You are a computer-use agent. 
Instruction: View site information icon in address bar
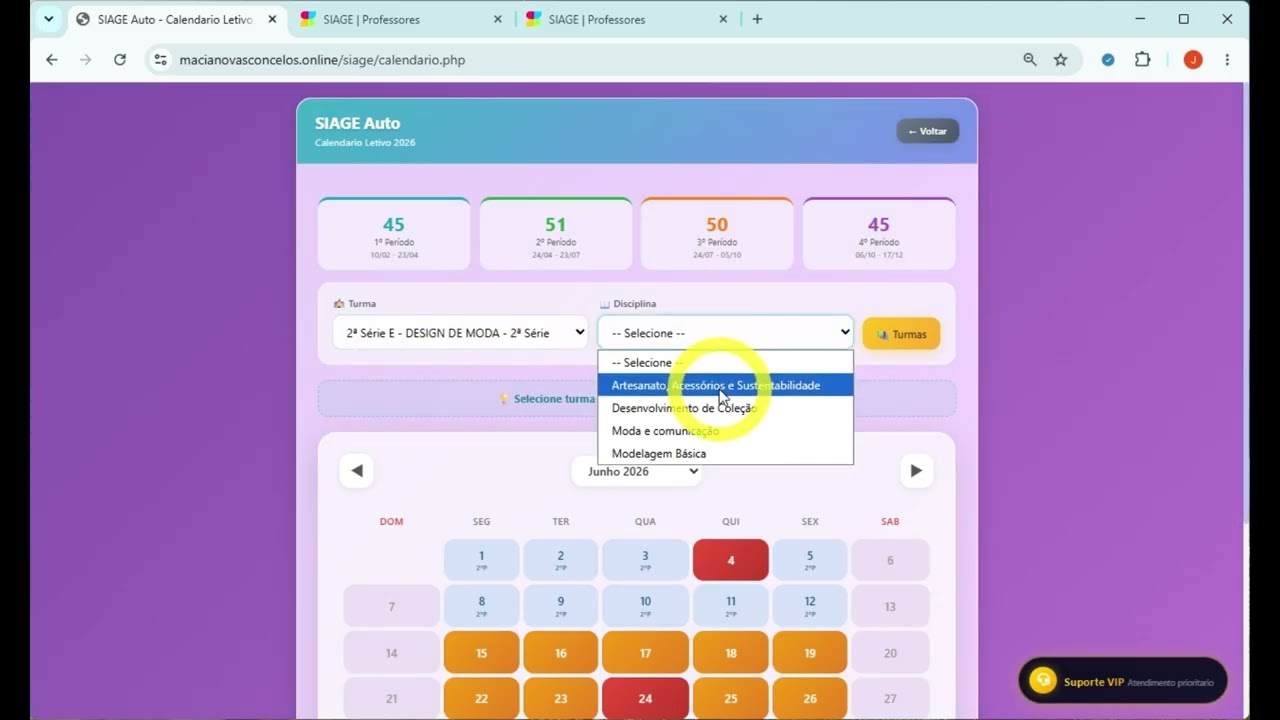(161, 60)
